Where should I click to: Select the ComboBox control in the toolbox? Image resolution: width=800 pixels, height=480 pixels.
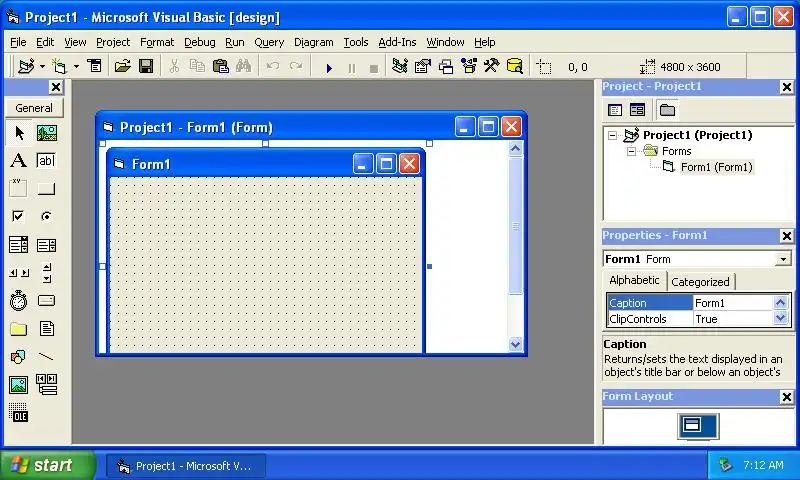point(19,245)
